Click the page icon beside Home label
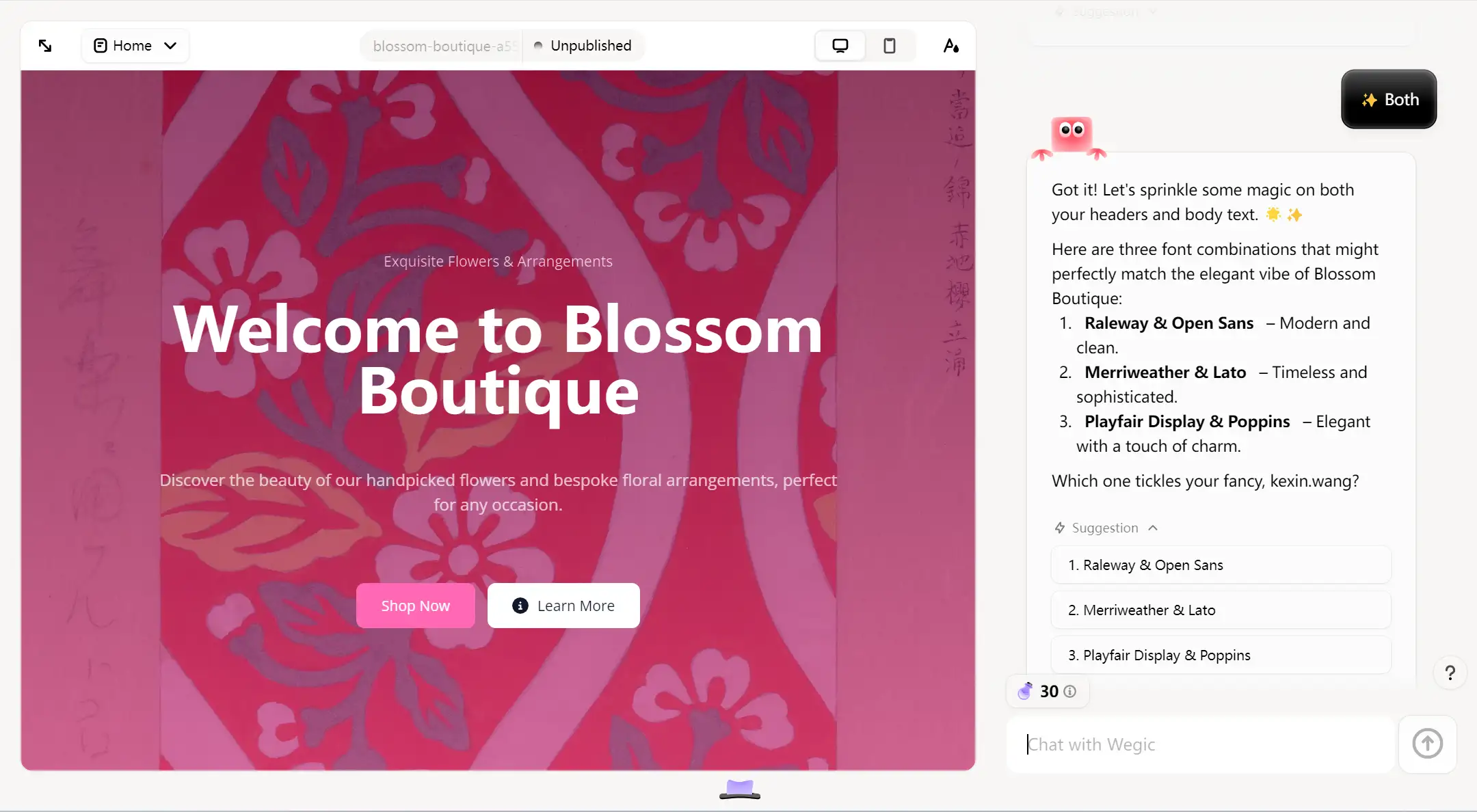This screenshot has height=812, width=1477. click(101, 45)
